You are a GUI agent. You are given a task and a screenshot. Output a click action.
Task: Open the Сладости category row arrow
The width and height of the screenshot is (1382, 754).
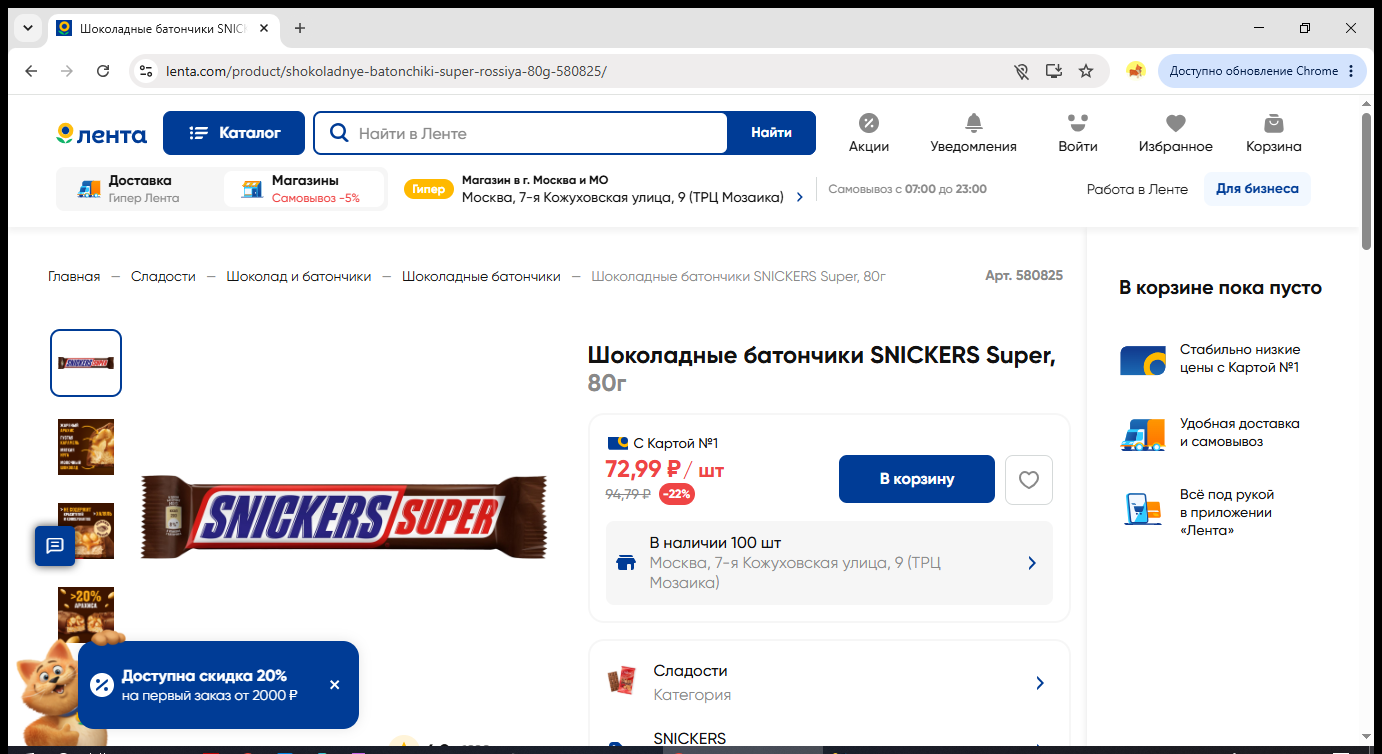pos(1040,683)
